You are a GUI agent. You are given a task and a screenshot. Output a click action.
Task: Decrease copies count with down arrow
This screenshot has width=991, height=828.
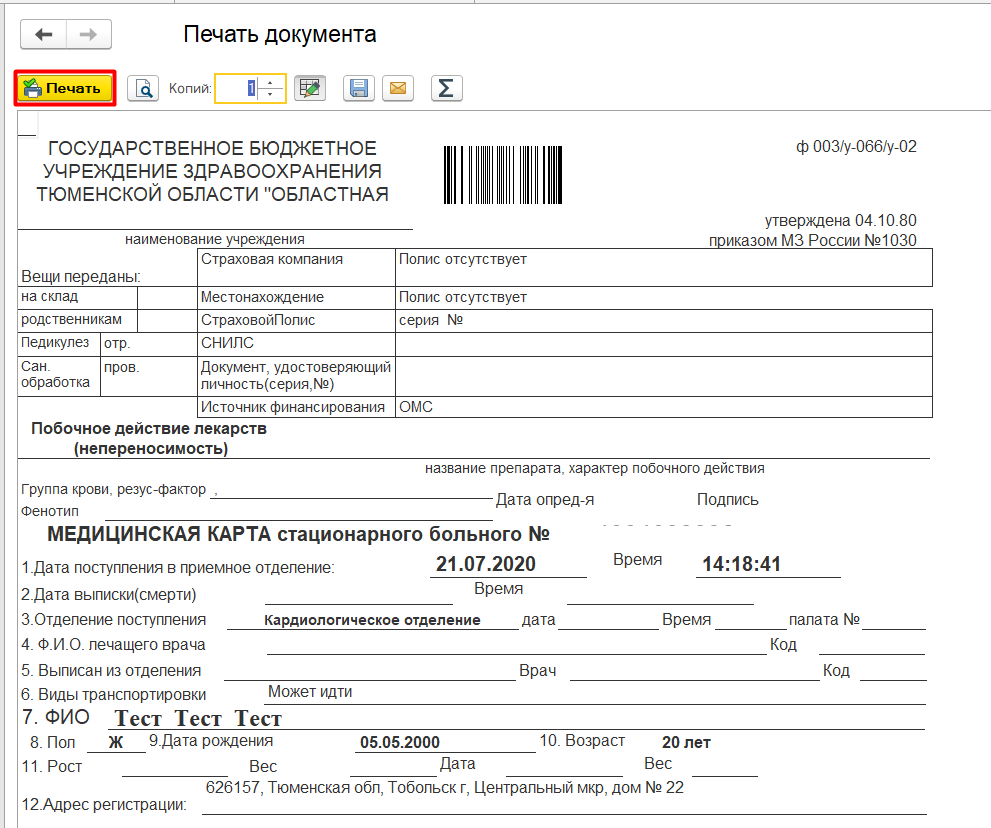pyautogui.click(x=271, y=94)
